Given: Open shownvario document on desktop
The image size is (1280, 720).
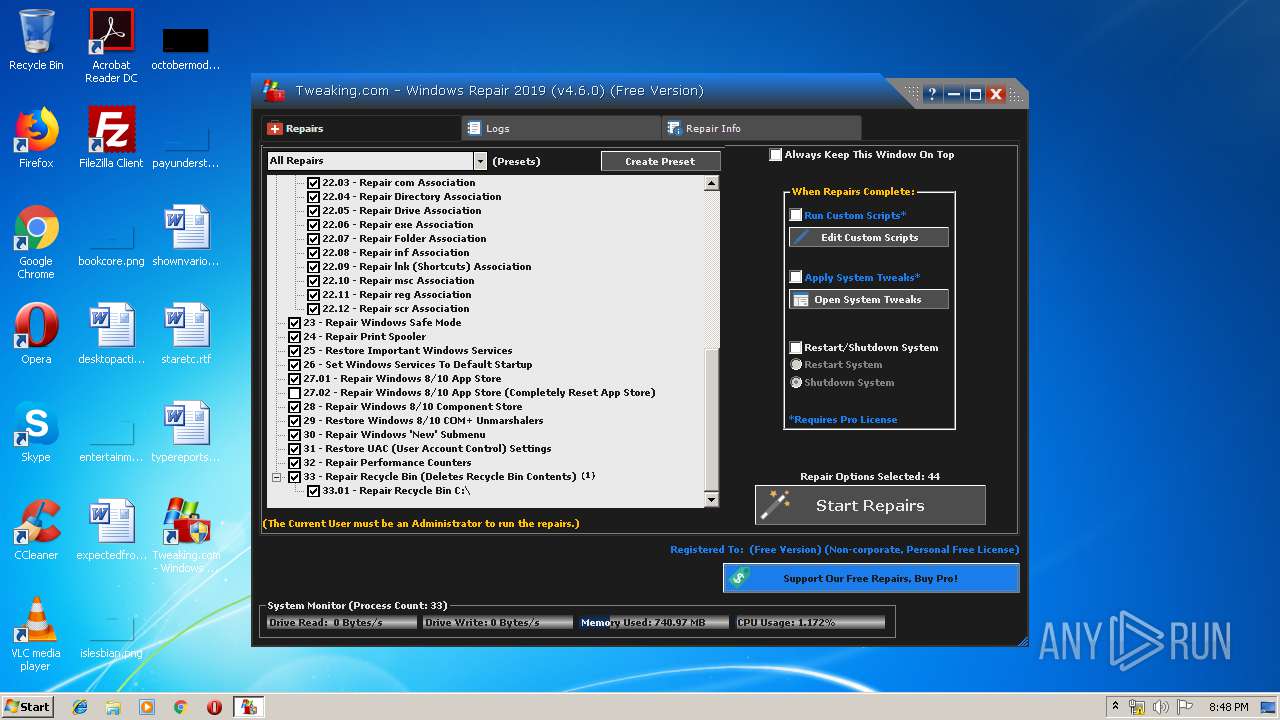Looking at the screenshot, I should point(186,236).
